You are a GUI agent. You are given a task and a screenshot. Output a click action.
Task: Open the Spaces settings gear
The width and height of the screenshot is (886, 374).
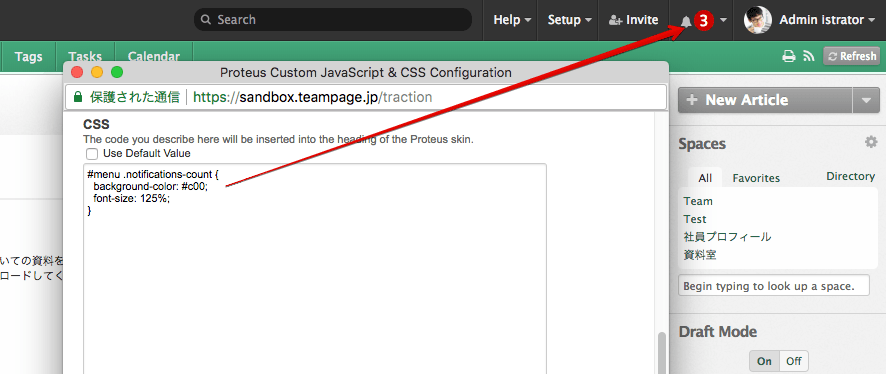(871, 142)
